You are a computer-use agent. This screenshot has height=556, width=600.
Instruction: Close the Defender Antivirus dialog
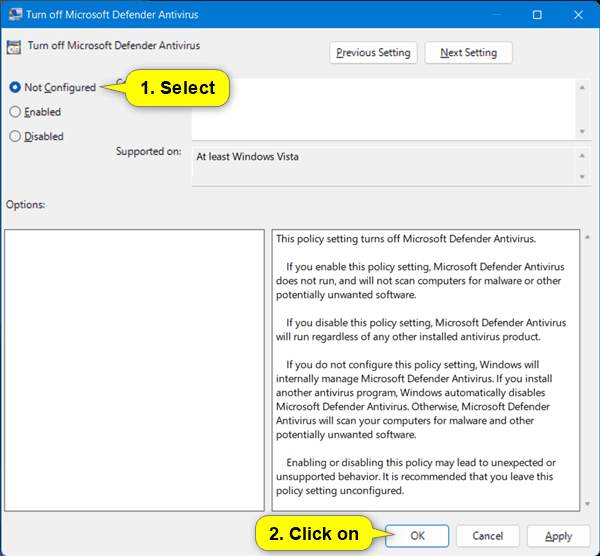tap(578, 15)
